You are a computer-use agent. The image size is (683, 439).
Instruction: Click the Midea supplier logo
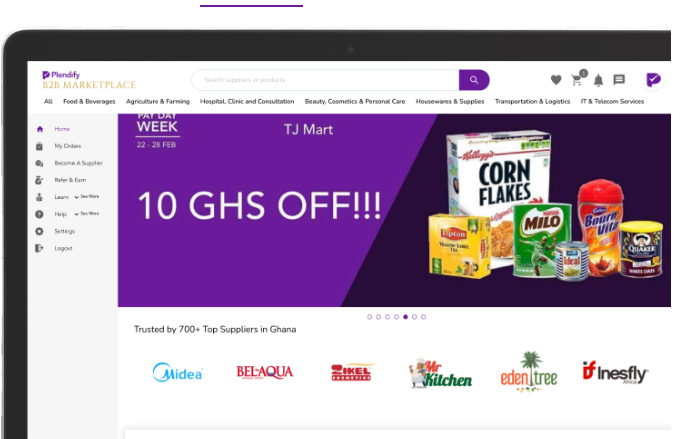[178, 373]
